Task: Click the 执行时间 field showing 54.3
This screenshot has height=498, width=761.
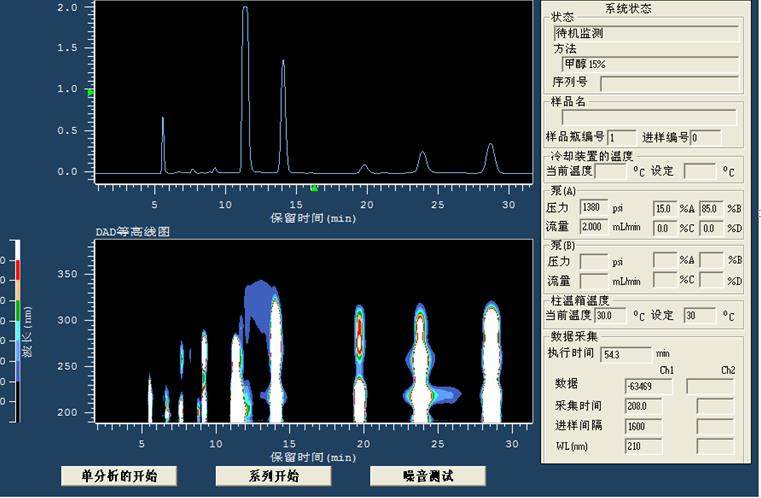Action: click(x=626, y=355)
